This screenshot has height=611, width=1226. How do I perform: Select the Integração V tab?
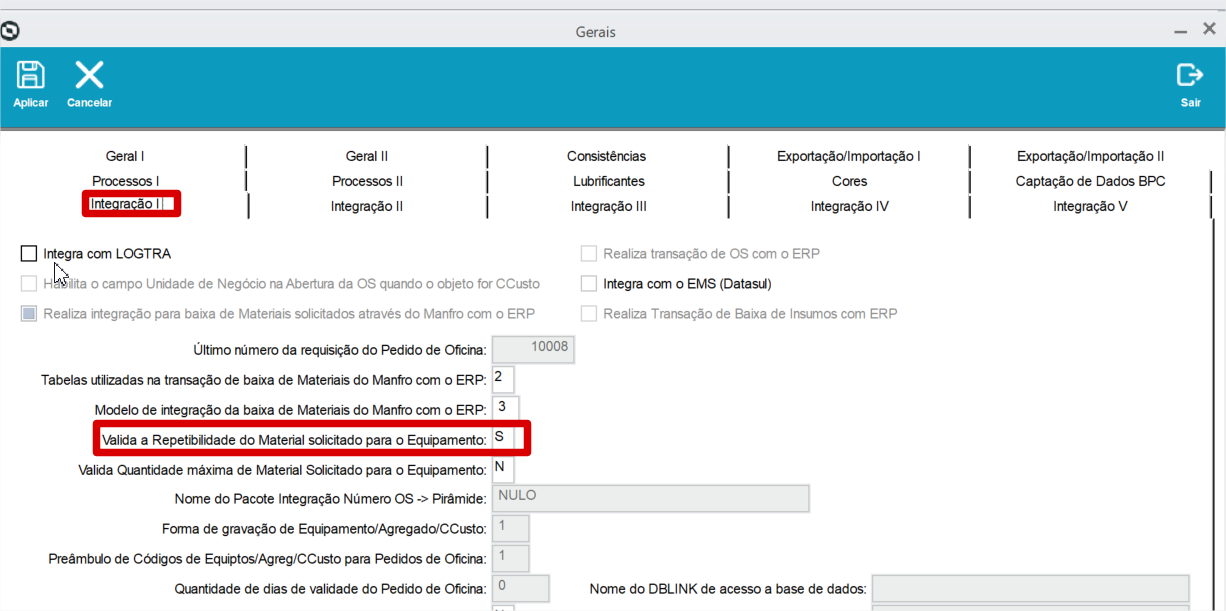click(1090, 206)
